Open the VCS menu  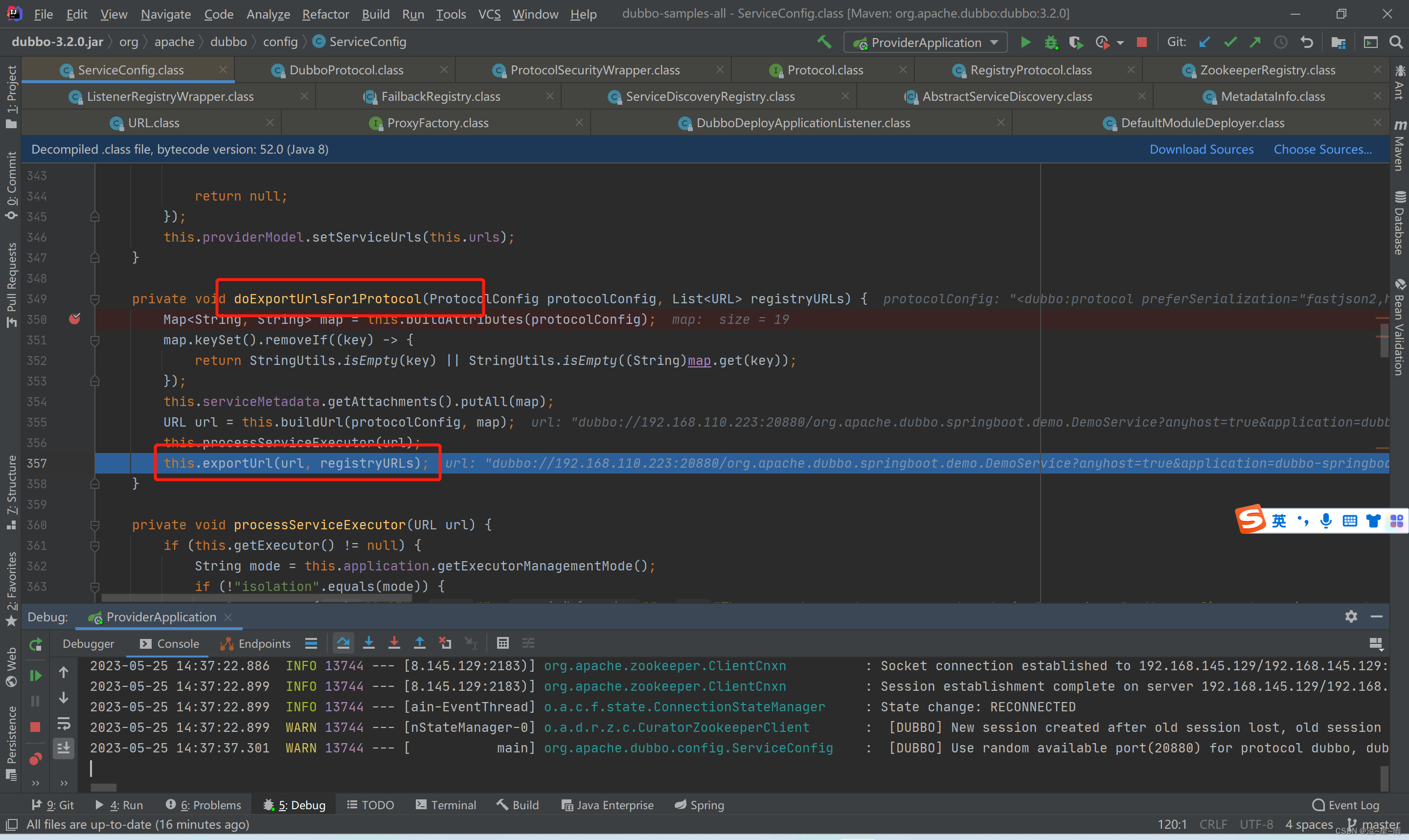click(x=489, y=14)
